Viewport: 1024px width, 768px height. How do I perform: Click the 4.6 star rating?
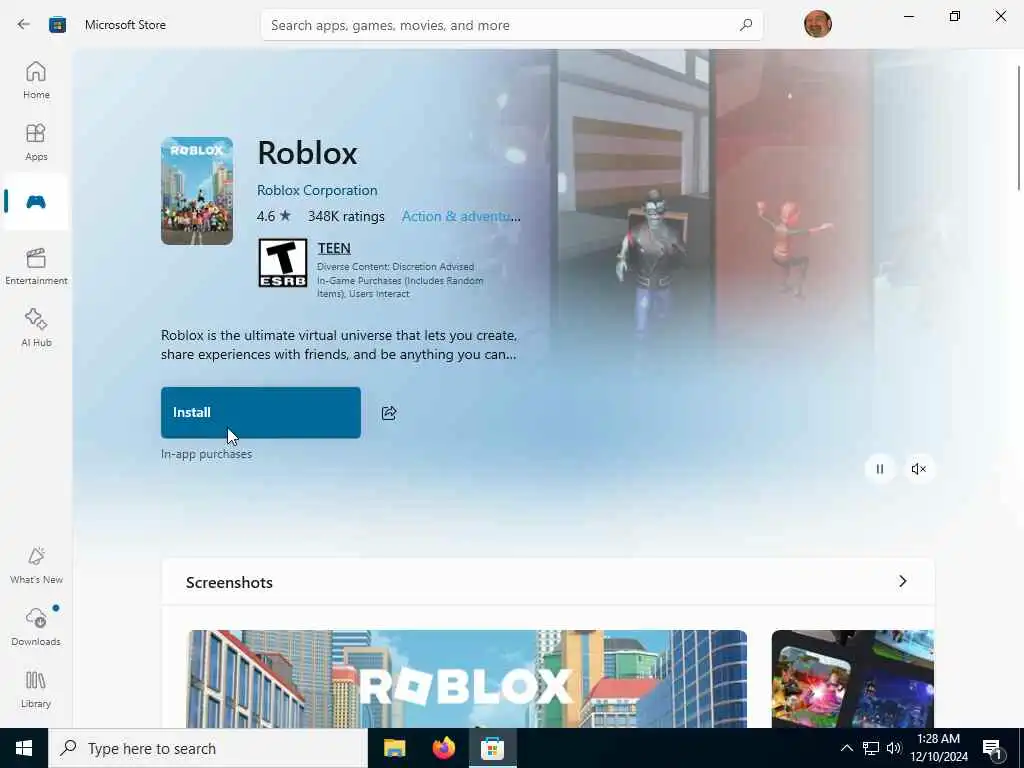point(274,216)
